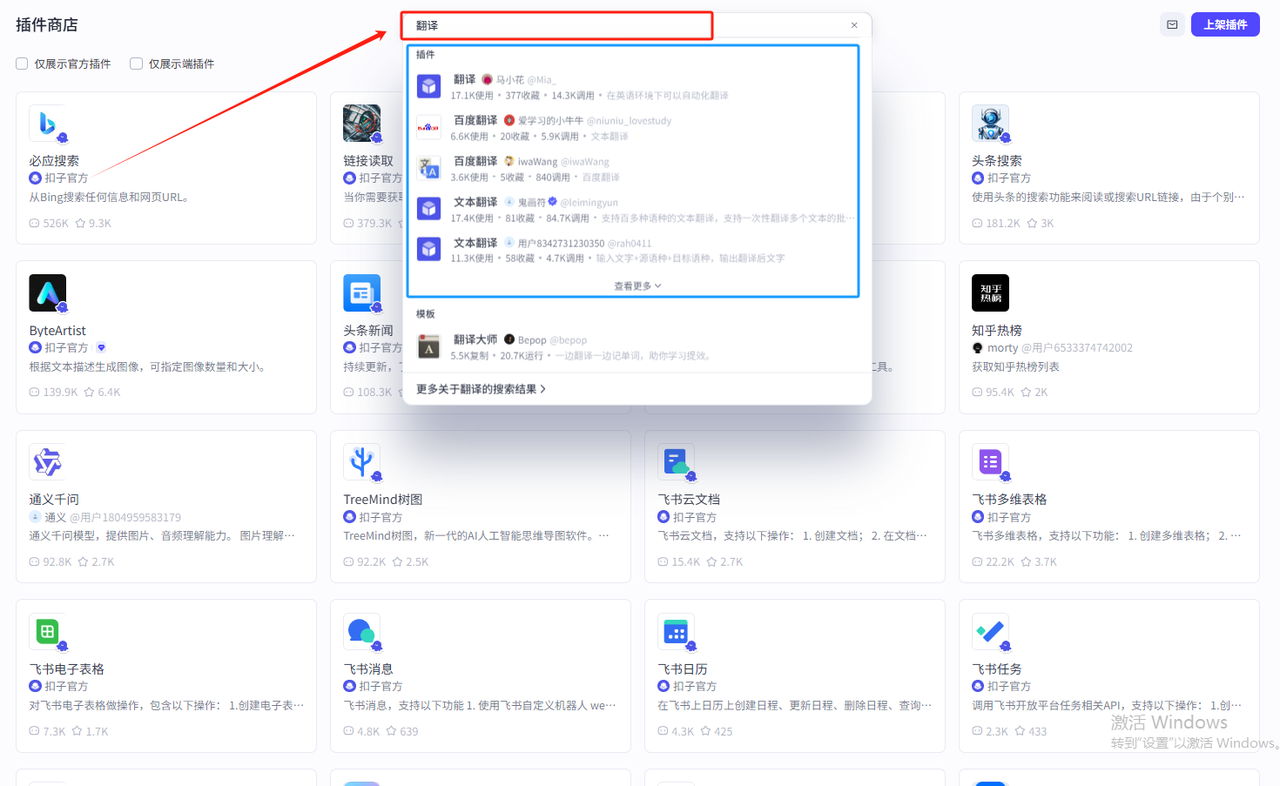
Task: Click the mail icon beside 上架插件
Action: point(1172,25)
